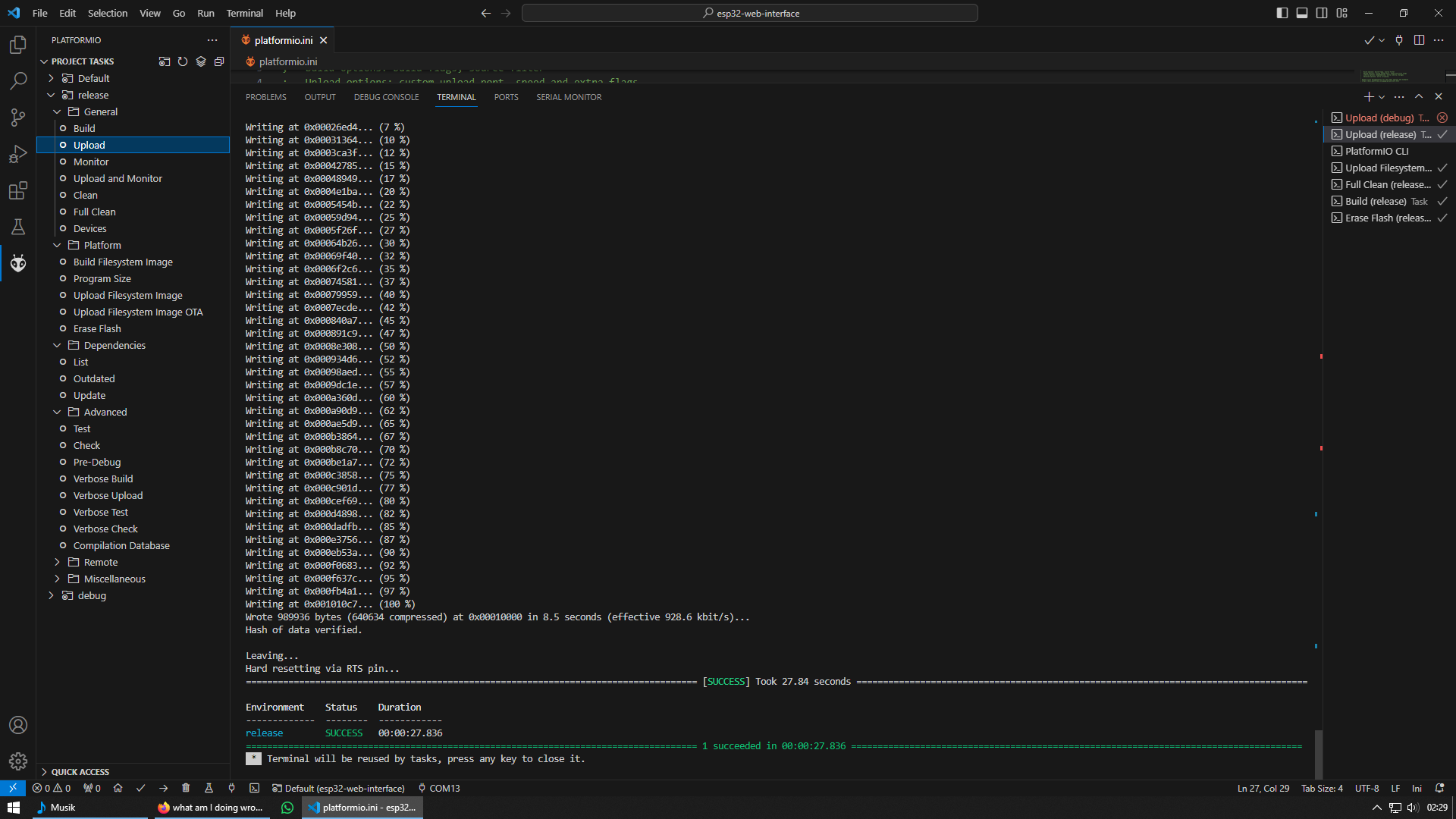The width and height of the screenshot is (1456, 819).
Task: Open the Run and Debug activity icon
Action: pos(18,154)
